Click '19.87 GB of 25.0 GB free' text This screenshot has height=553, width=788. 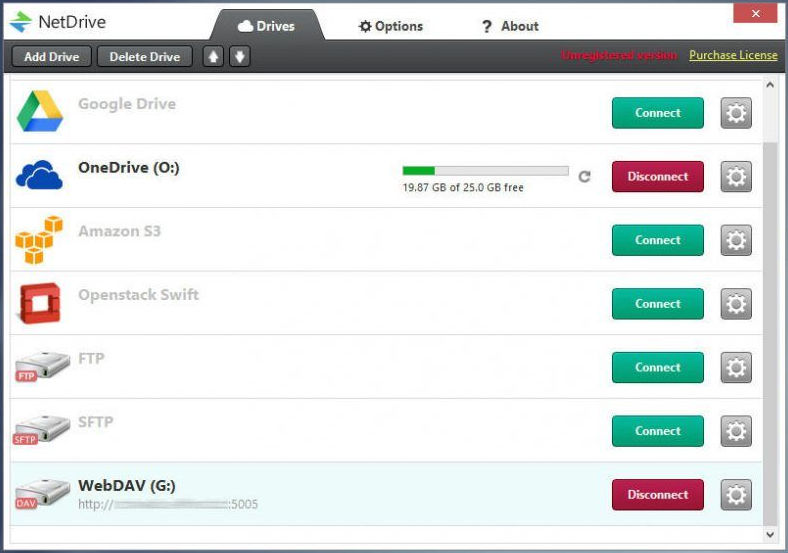[463, 188]
